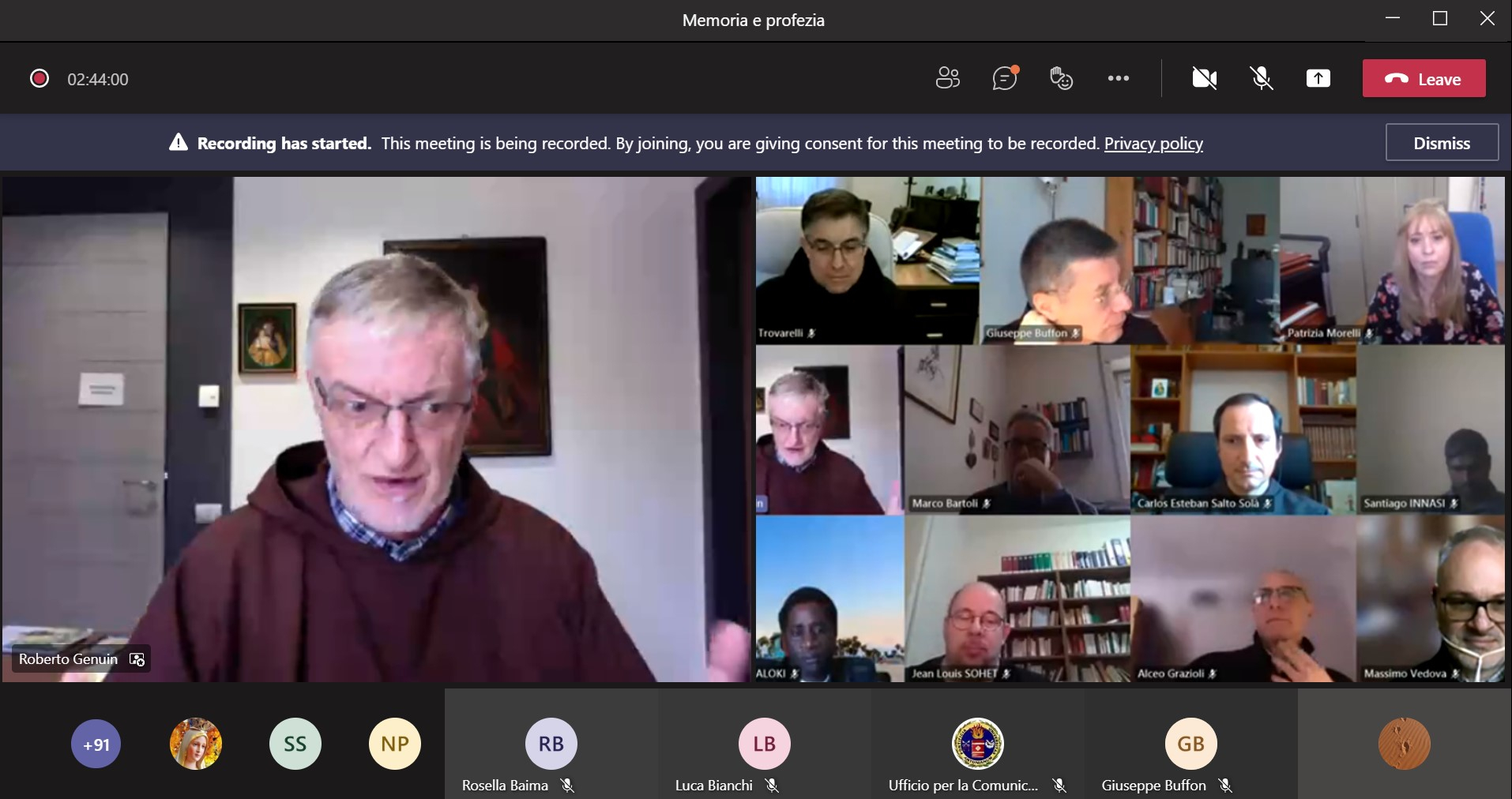This screenshot has height=799, width=1512.
Task: Unmute the microphone
Action: [x=1262, y=78]
